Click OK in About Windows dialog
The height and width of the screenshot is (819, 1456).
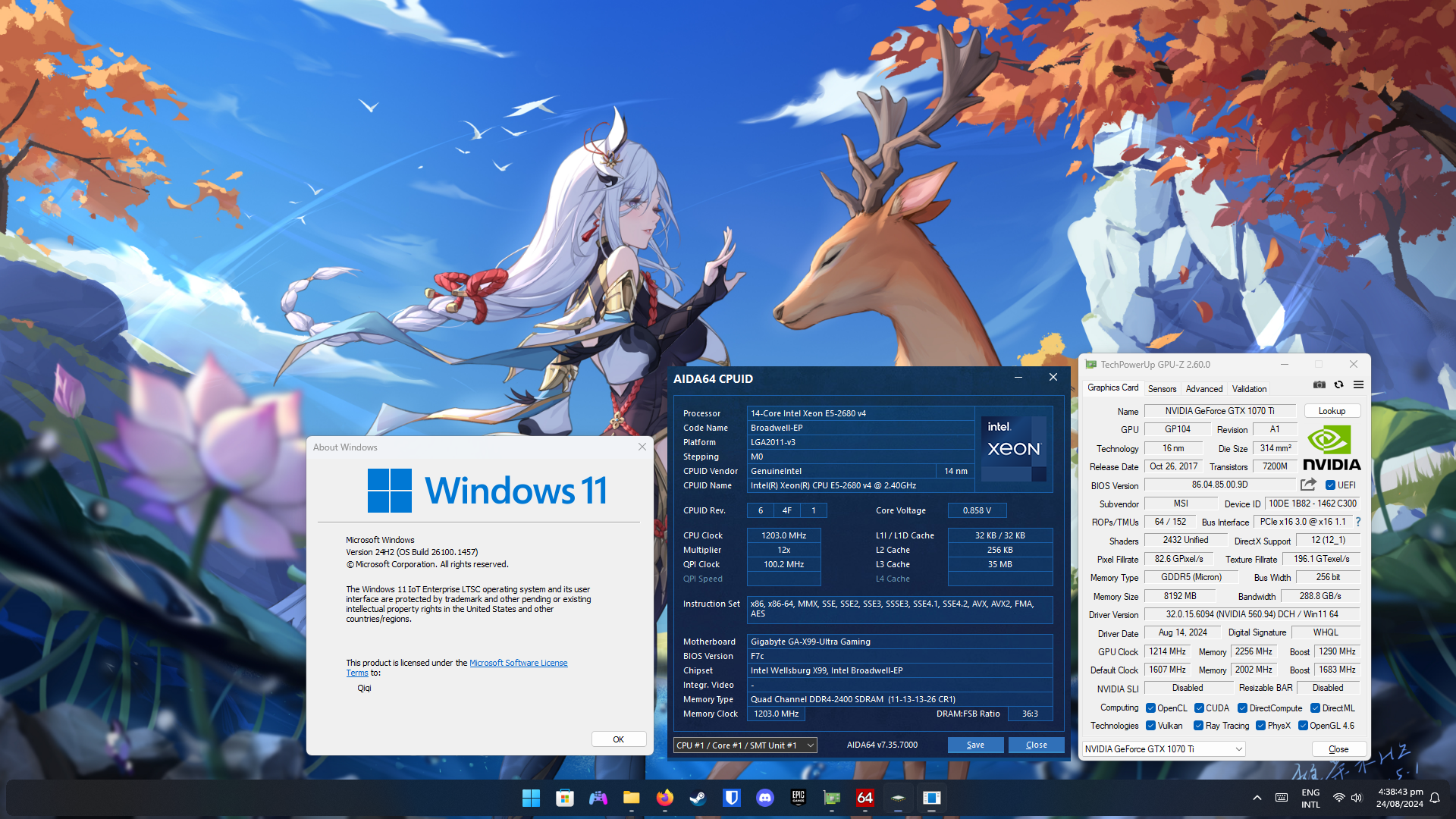618,739
